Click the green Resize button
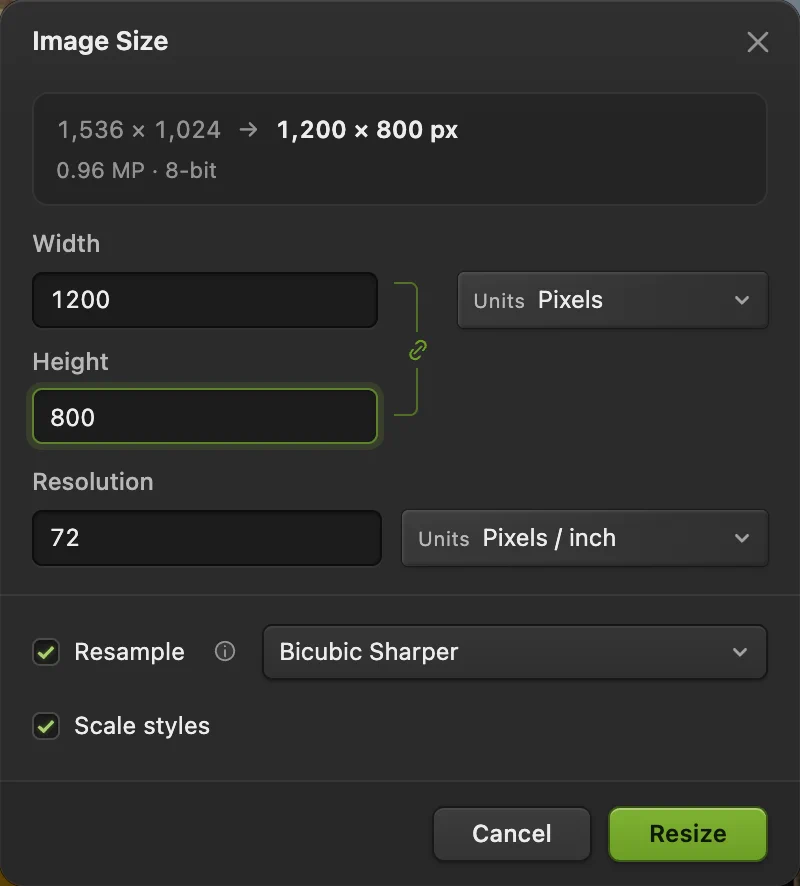Screen dimensions: 800x886 click(688, 834)
